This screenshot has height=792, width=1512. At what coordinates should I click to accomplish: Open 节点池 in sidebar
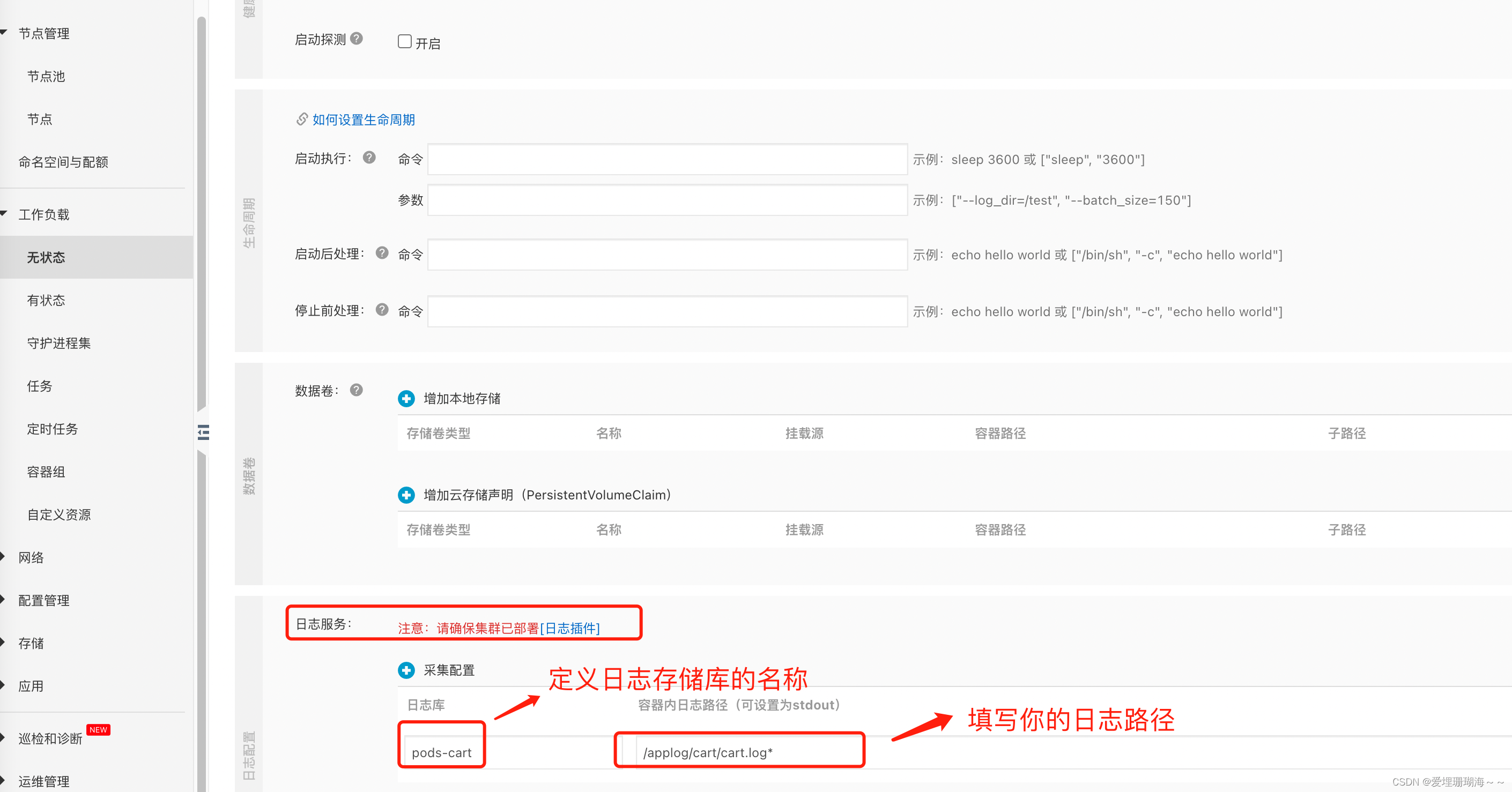click(x=46, y=76)
